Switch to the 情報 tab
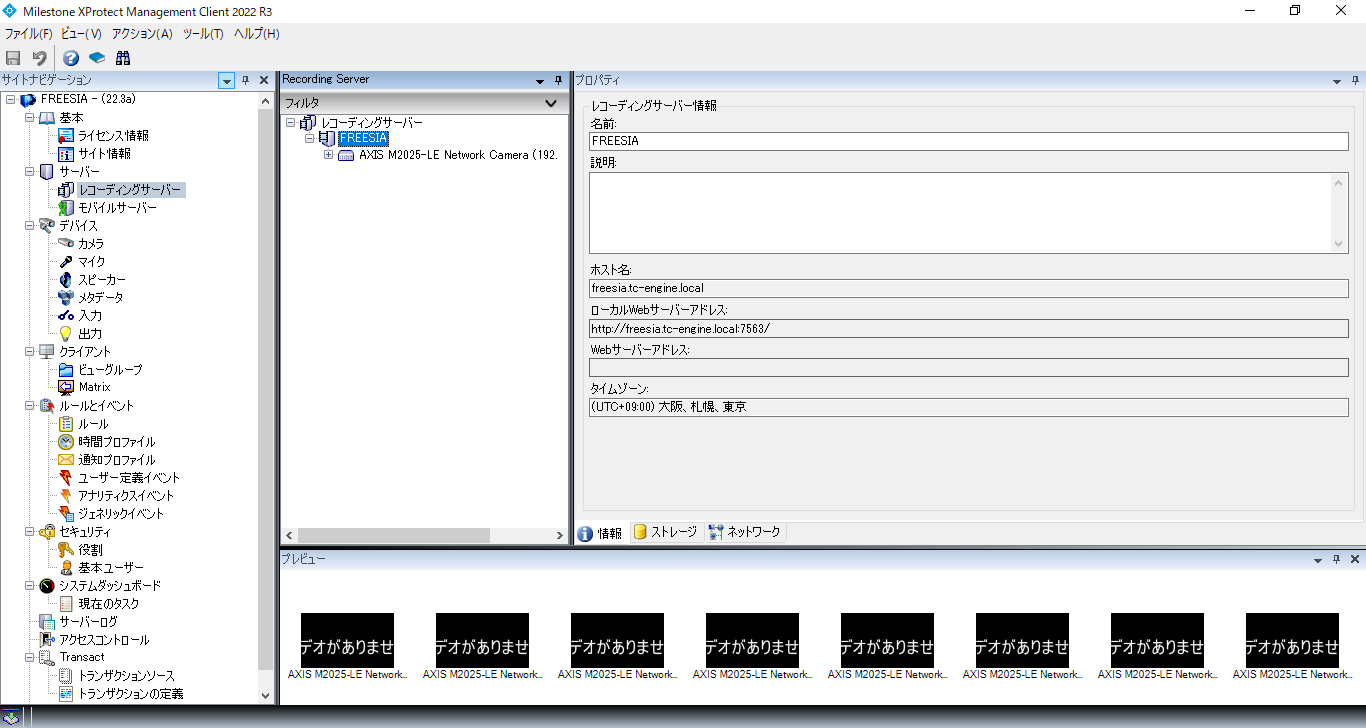This screenshot has width=1366, height=728. [x=601, y=533]
